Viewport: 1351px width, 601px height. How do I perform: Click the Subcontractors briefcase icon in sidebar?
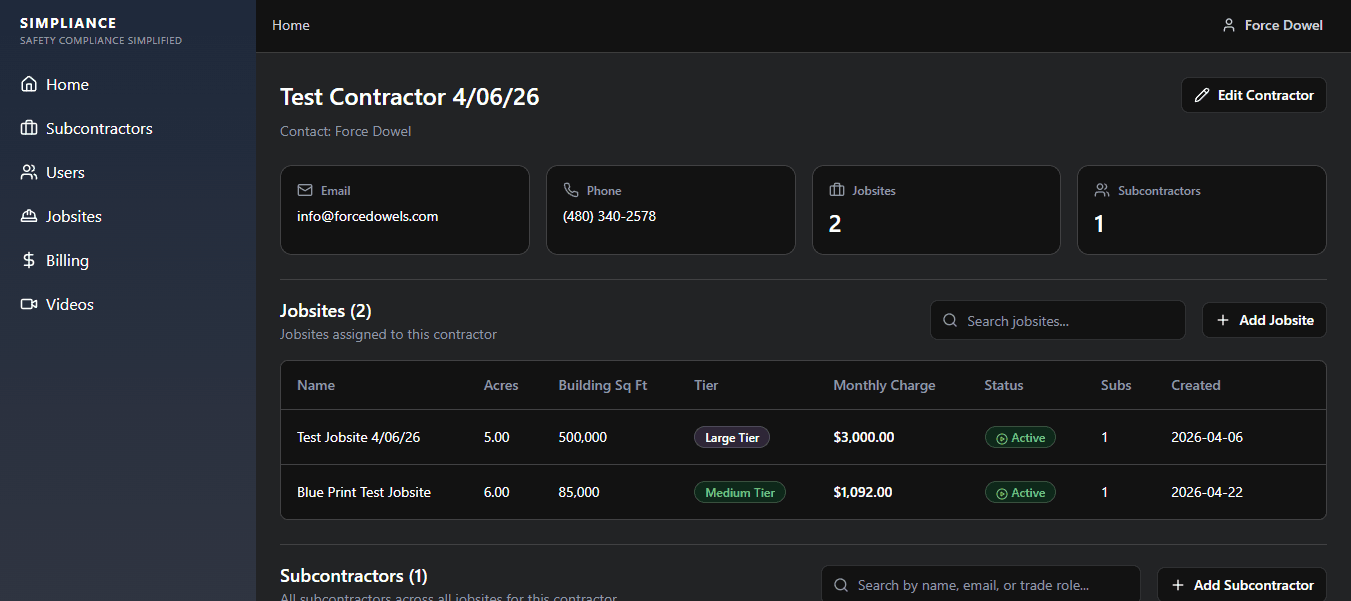(29, 128)
